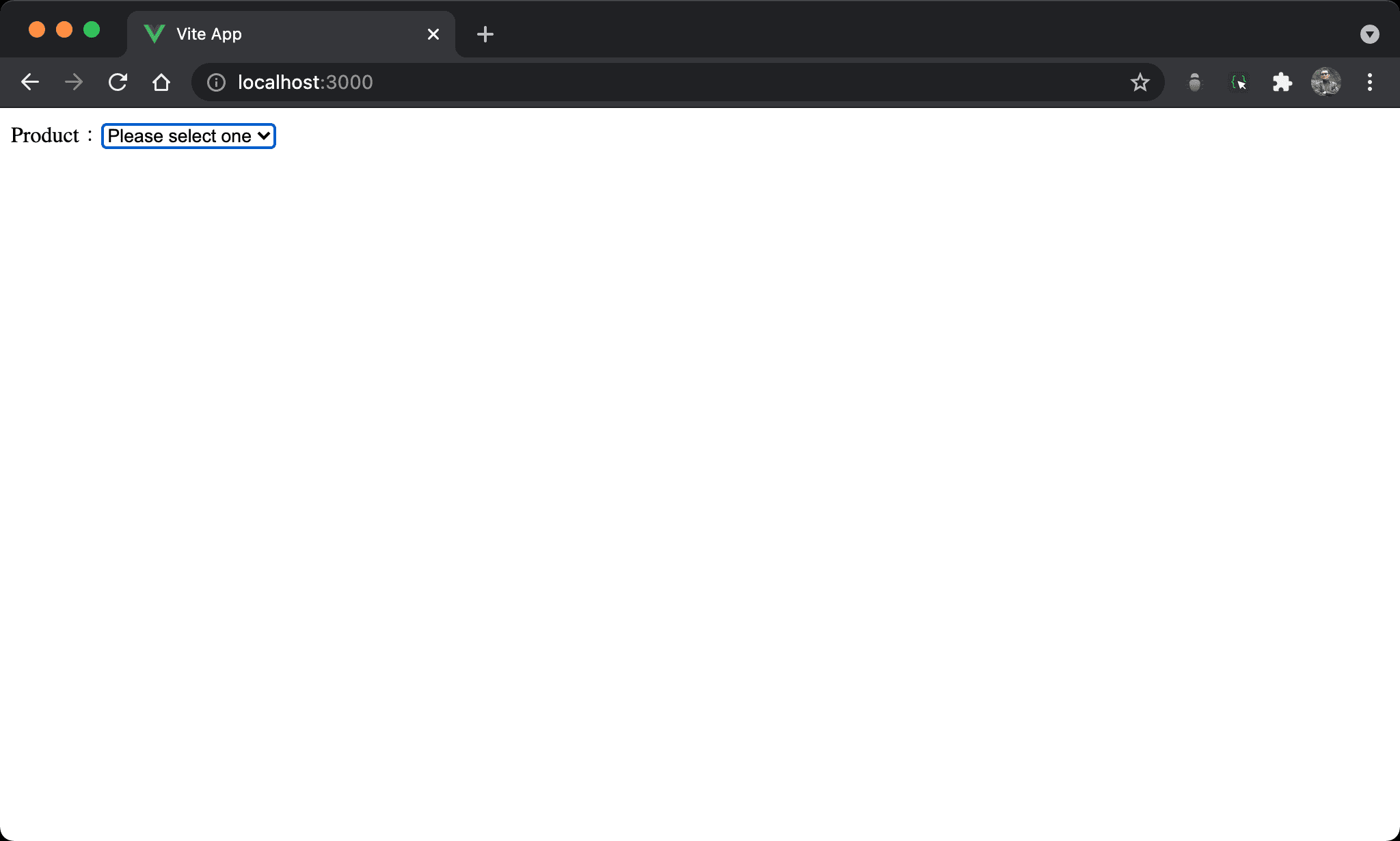Click the browser menu three-dots icon
Image resolution: width=1400 pixels, height=841 pixels.
point(1370,82)
